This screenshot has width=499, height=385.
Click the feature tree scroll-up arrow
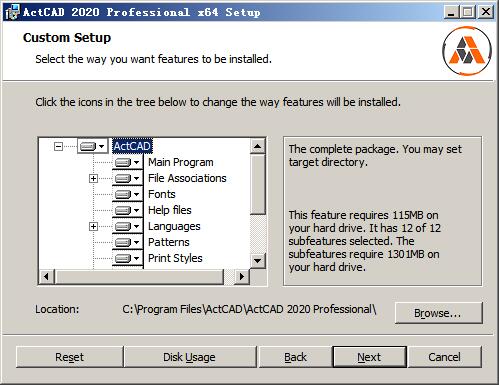coord(258,146)
